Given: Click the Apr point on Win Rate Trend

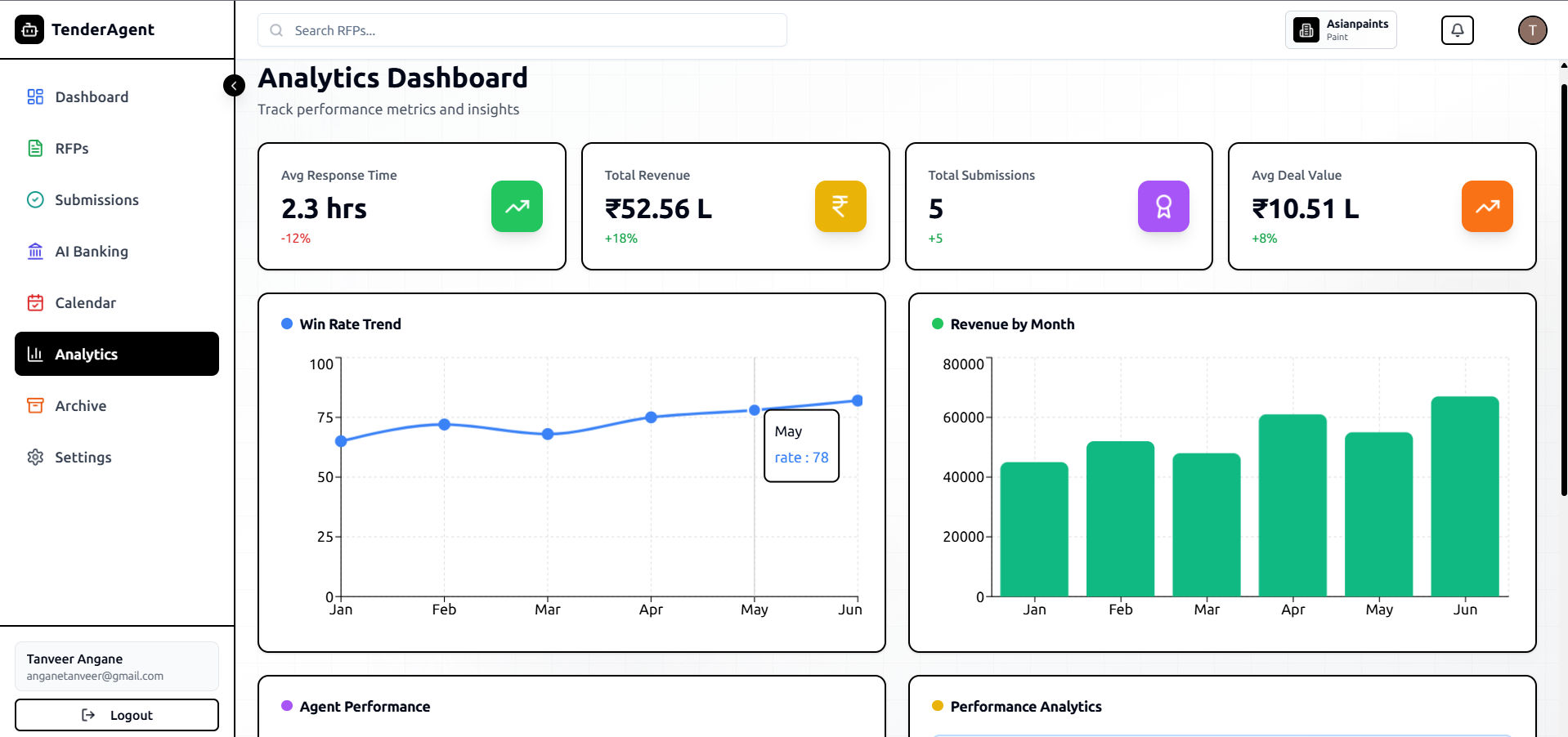Looking at the screenshot, I should (651, 417).
